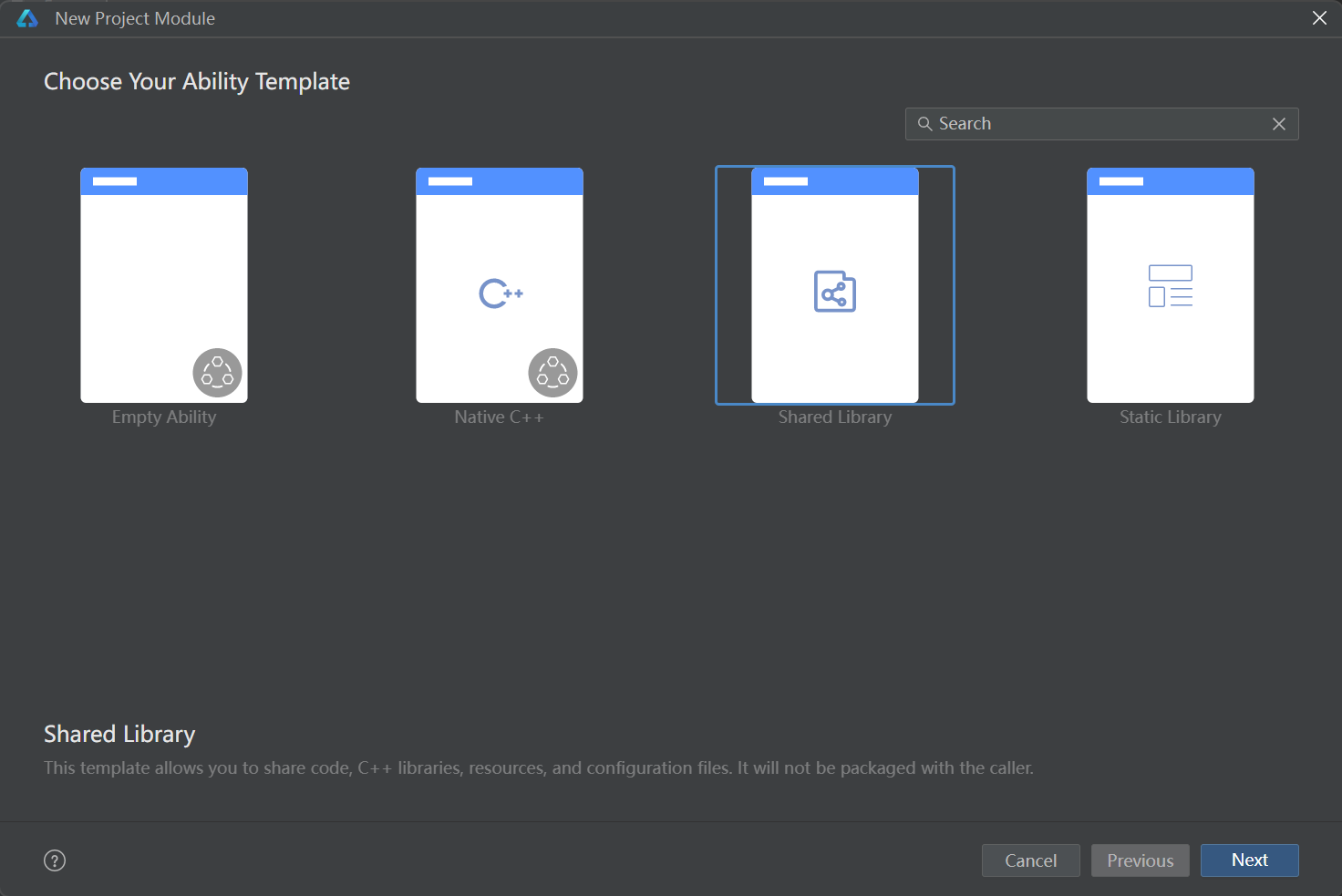Click the C++ icon on the Native C++ card

pyautogui.click(x=501, y=294)
